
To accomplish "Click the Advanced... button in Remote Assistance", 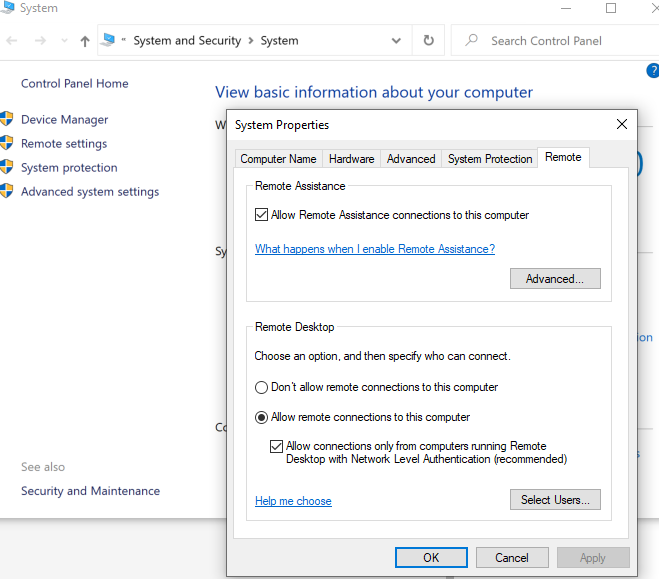I will [x=555, y=279].
